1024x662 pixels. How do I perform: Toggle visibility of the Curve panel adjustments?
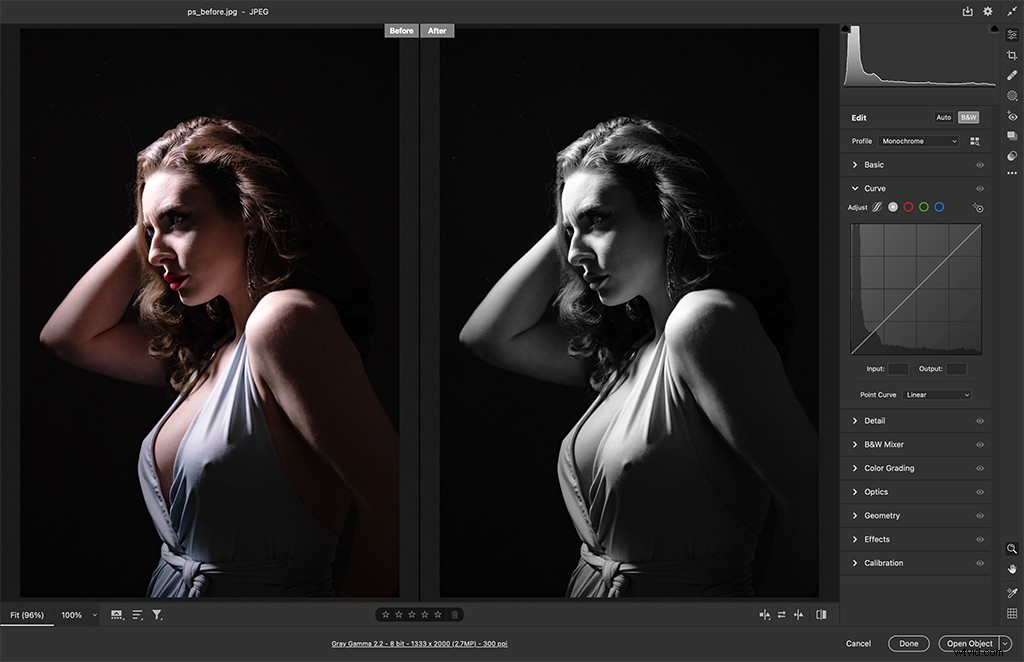coord(980,188)
